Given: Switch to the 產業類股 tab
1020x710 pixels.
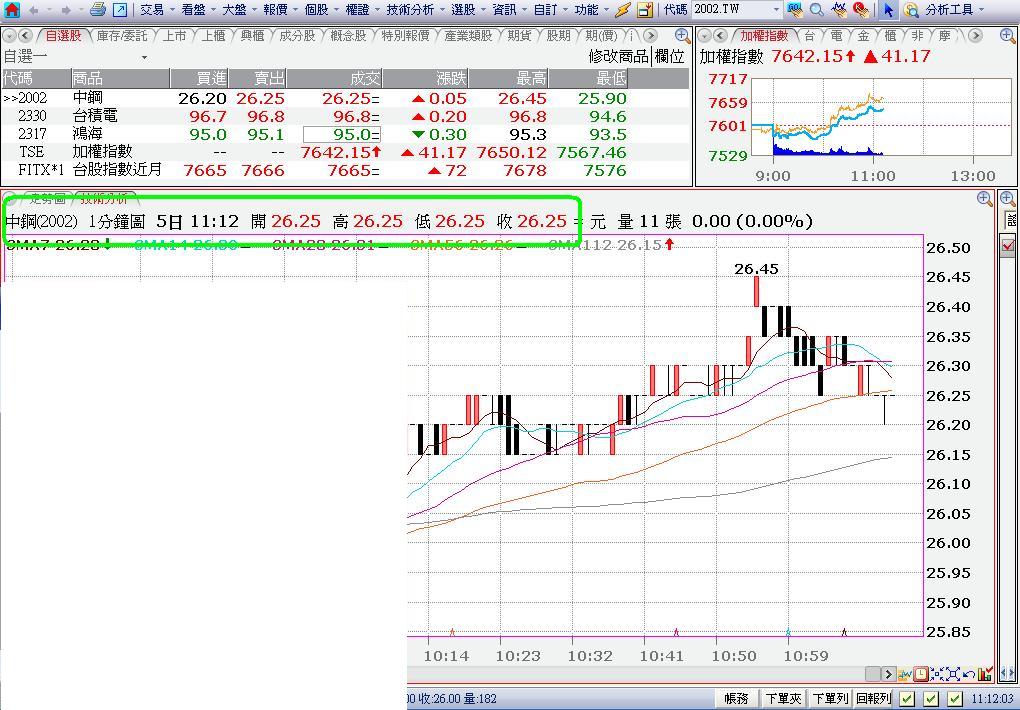Looking at the screenshot, I should point(468,36).
